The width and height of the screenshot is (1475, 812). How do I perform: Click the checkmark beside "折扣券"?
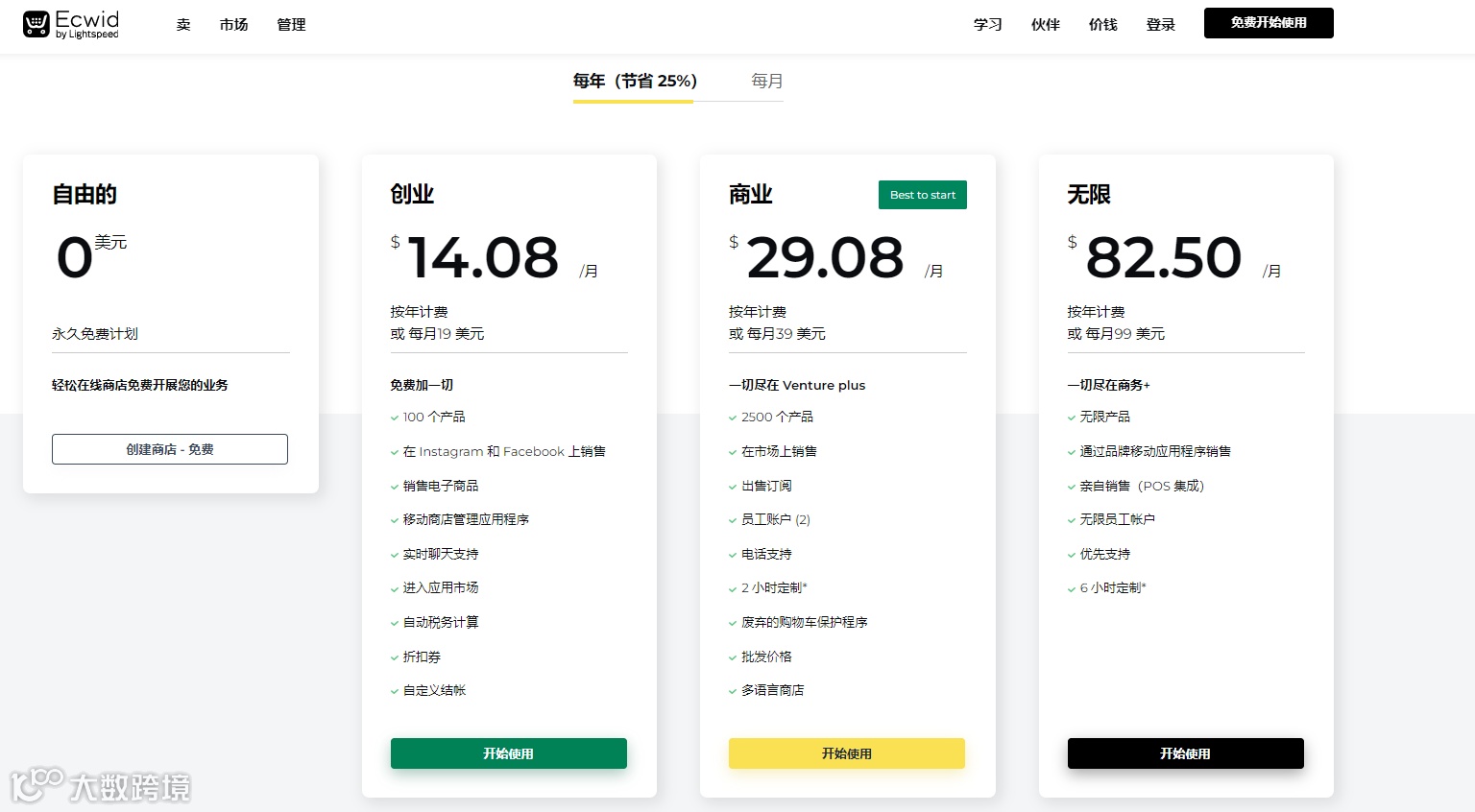click(395, 657)
